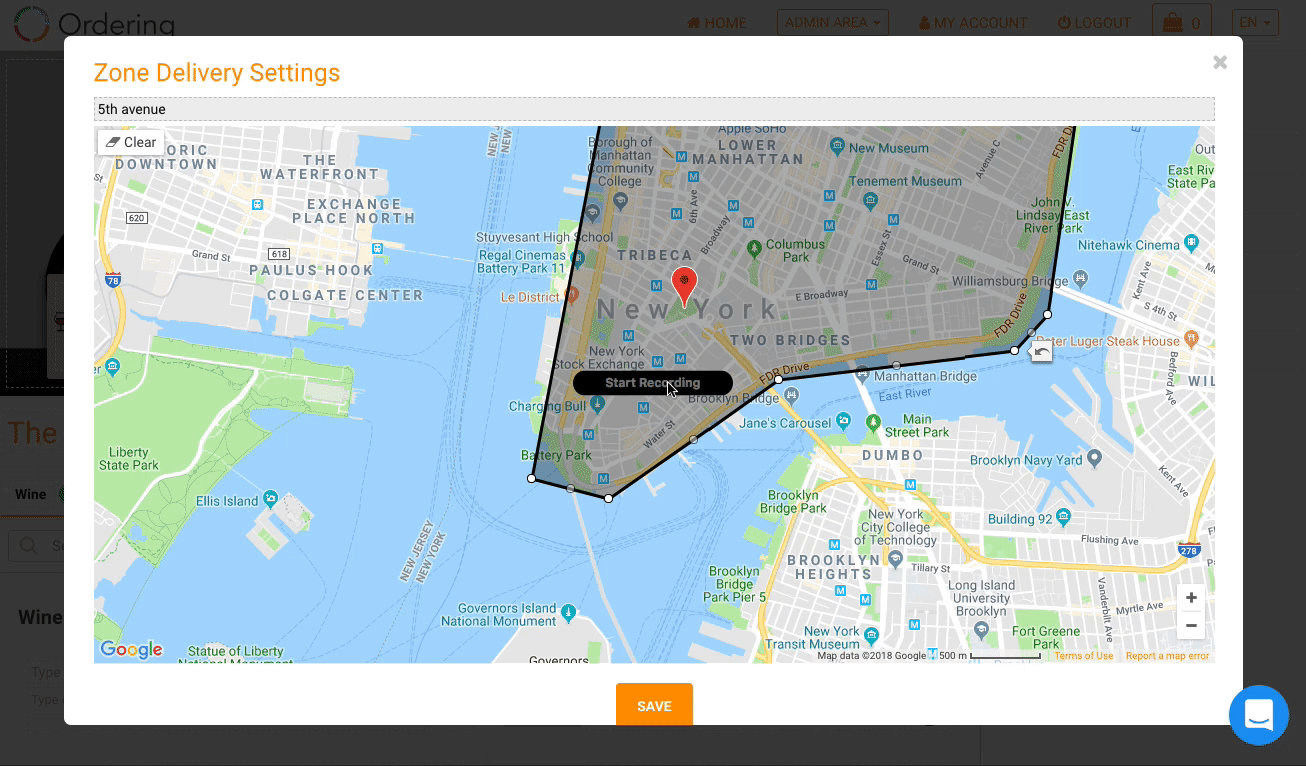This screenshot has width=1306, height=766.
Task: Click Governors Island National Monument icon
Action: coord(568,612)
